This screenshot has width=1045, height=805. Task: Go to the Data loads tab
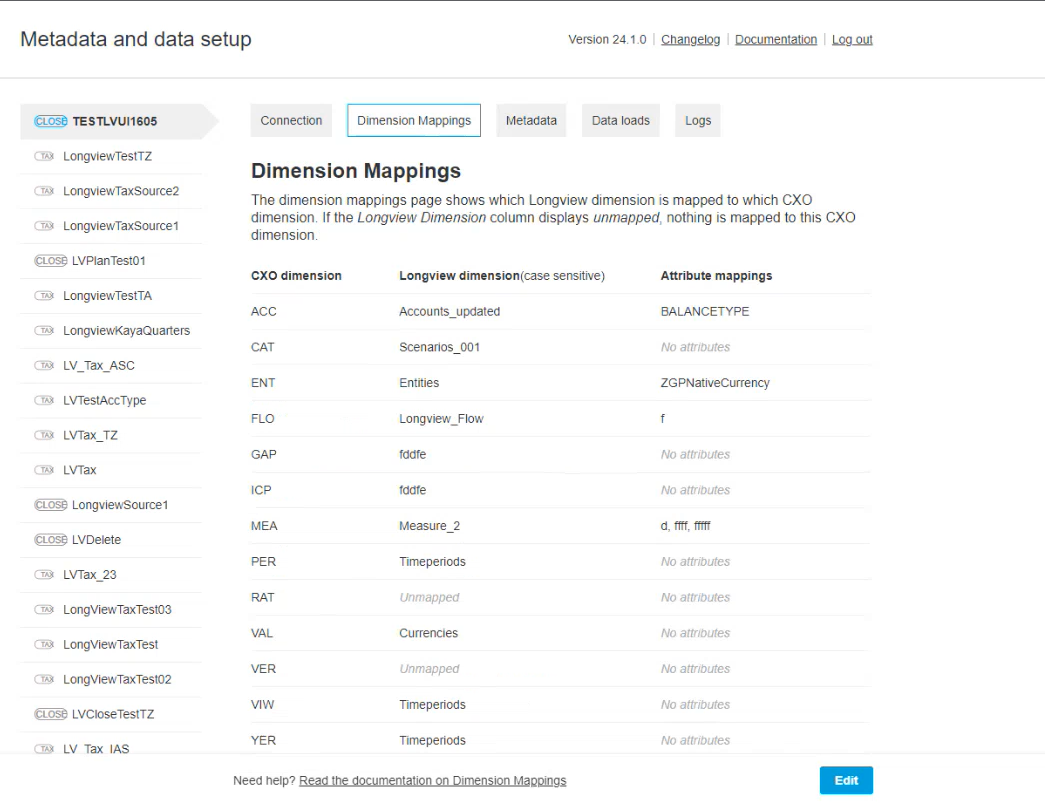click(x=620, y=120)
